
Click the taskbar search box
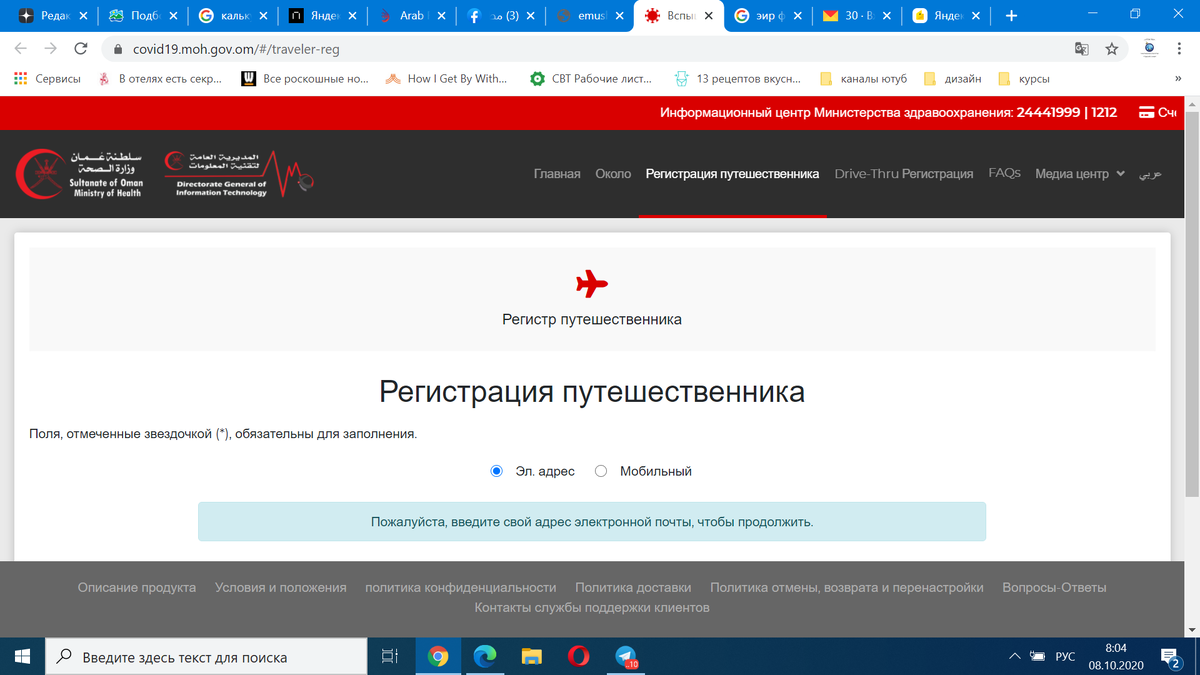(206, 657)
